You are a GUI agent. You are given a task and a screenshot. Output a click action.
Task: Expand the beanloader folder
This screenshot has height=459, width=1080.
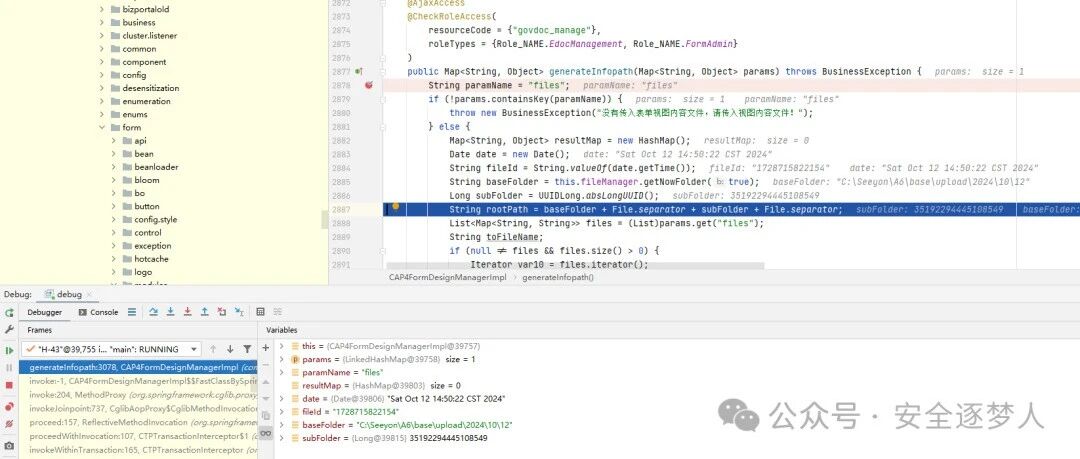(114, 167)
